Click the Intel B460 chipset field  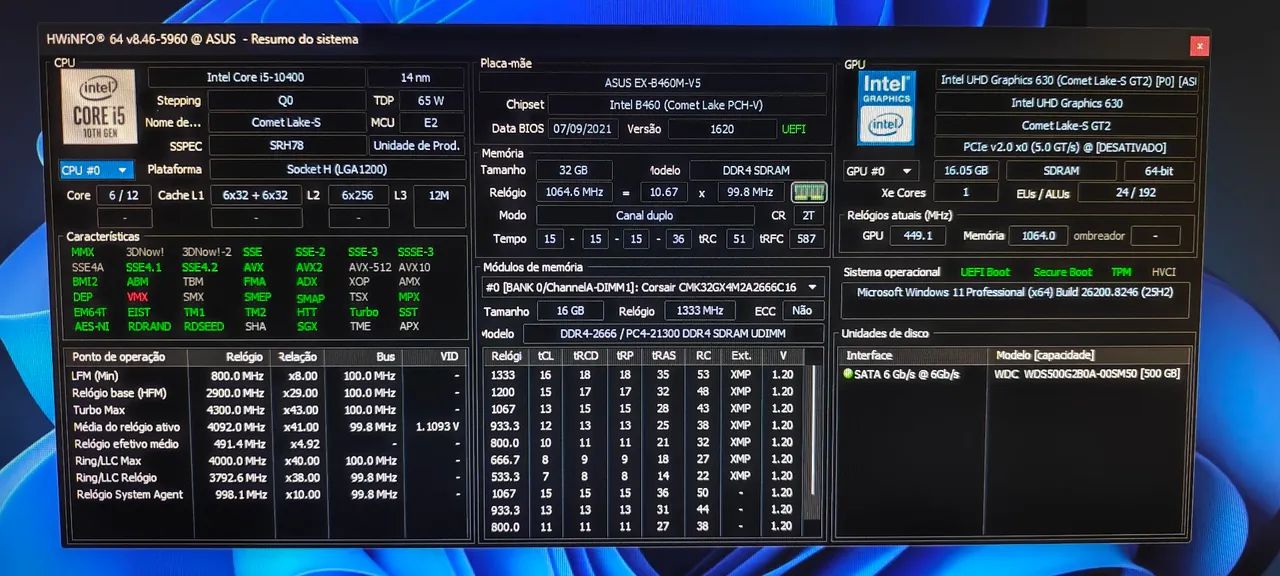click(687, 105)
